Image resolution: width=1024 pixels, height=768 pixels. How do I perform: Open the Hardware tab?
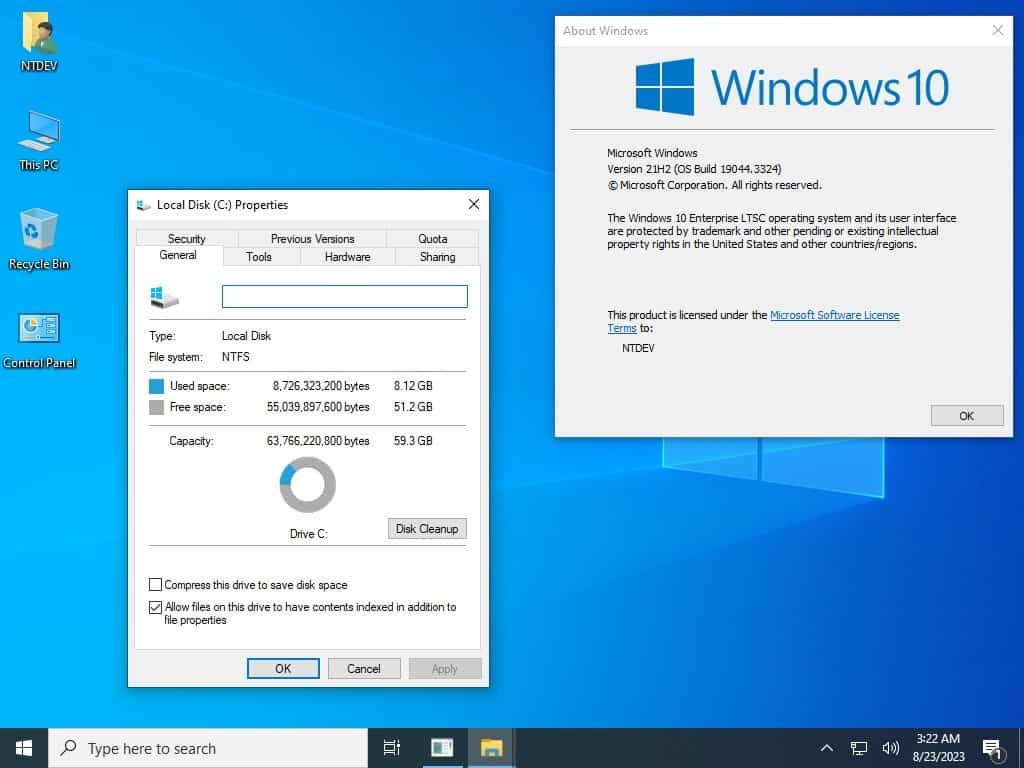[x=347, y=257]
